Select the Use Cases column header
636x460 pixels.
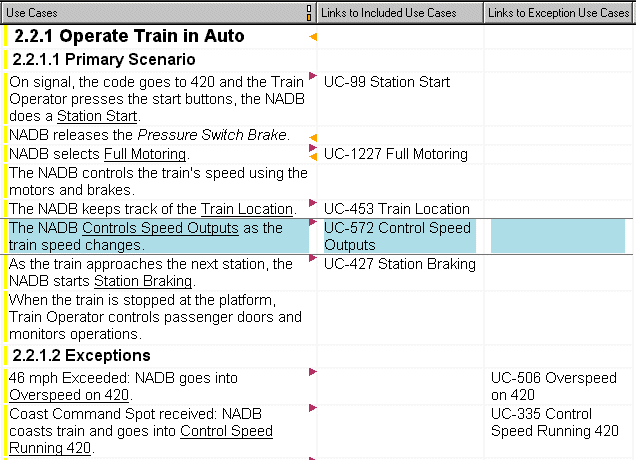(x=158, y=13)
